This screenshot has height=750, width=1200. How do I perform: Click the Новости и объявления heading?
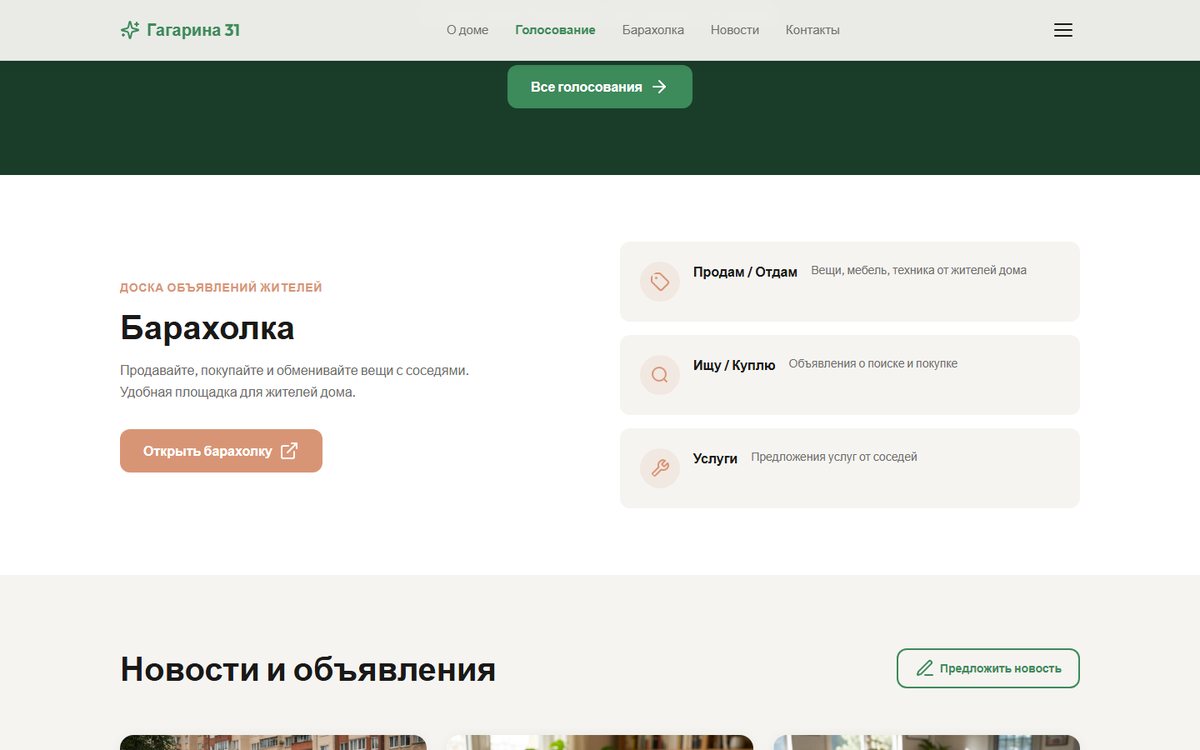308,669
